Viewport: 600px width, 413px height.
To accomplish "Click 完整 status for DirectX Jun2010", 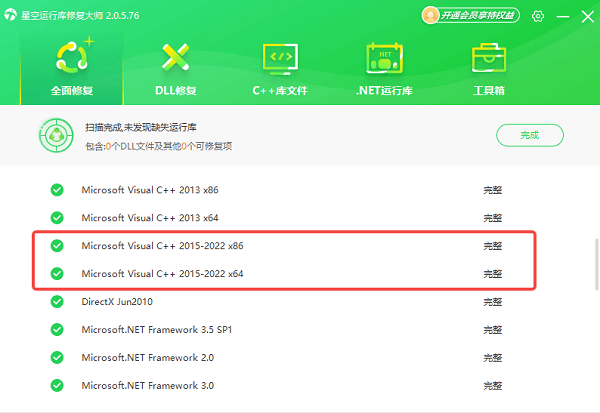I will click(x=492, y=302).
